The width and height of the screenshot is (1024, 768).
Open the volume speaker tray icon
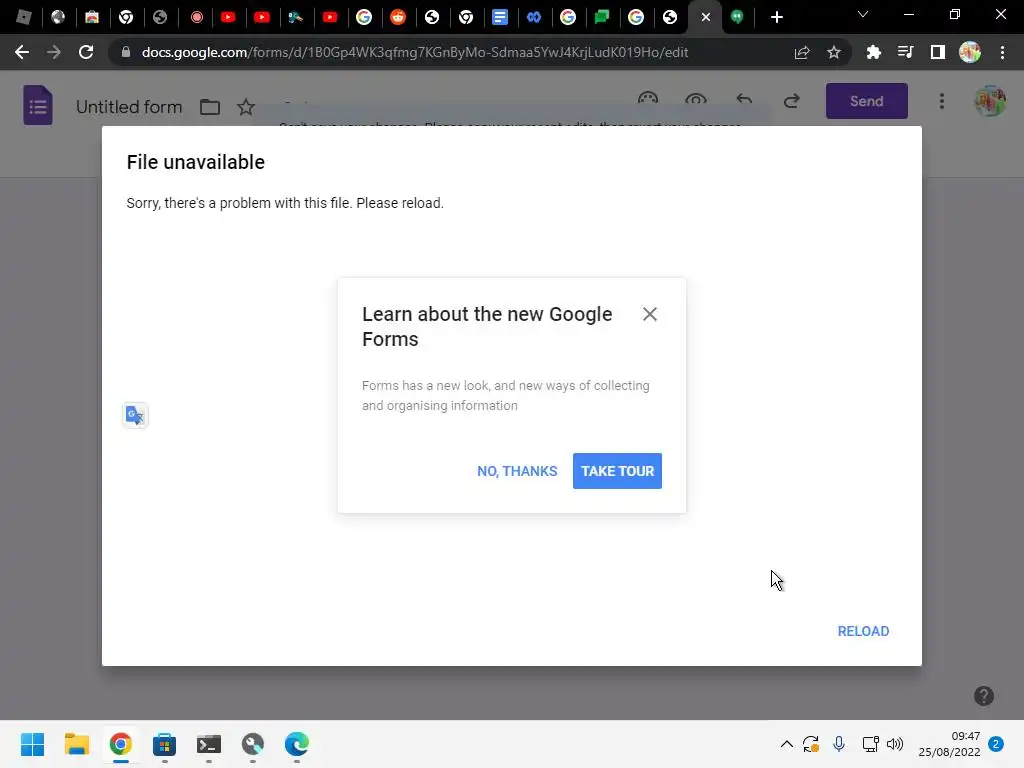895,744
